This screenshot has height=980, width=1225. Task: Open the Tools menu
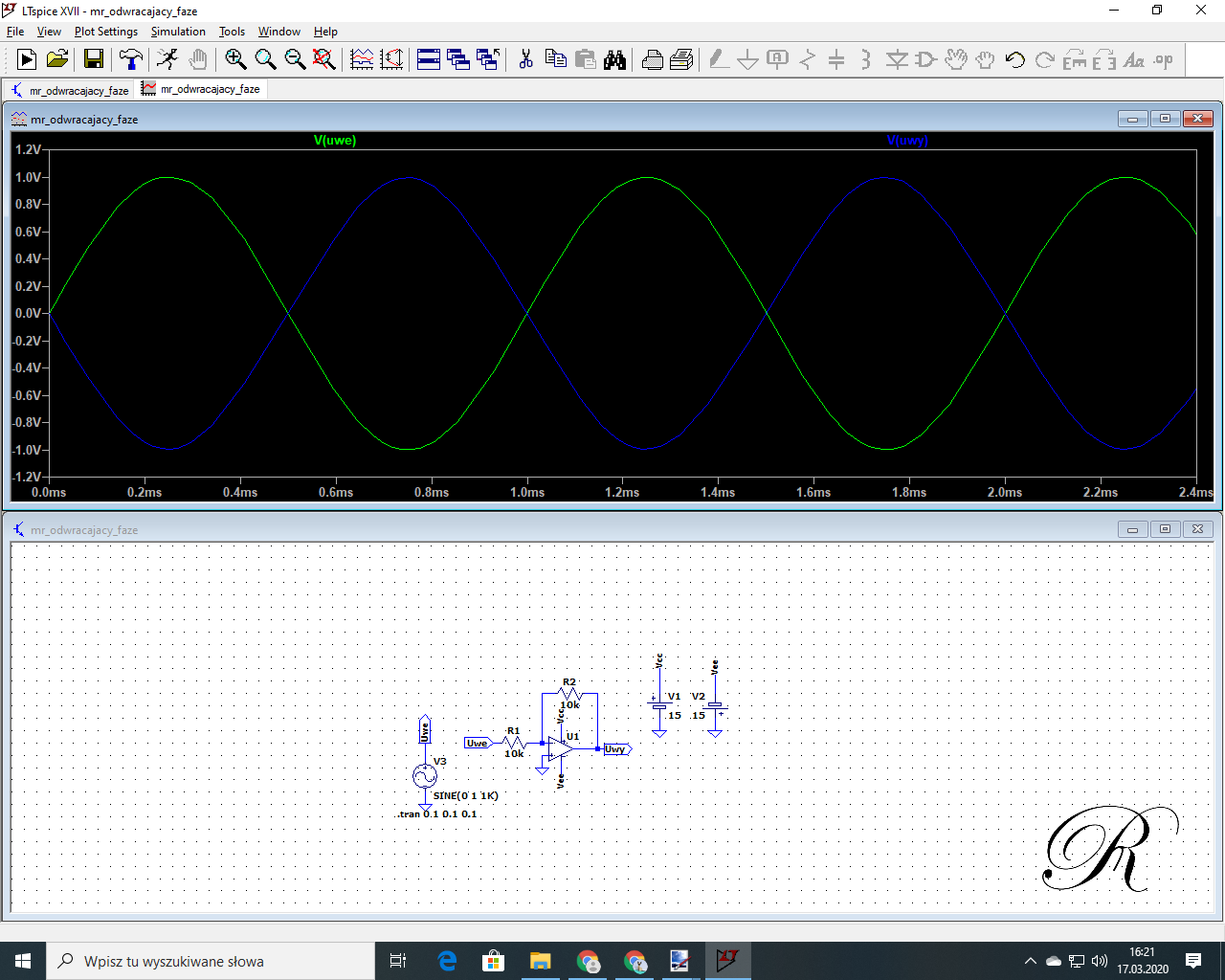pyautogui.click(x=232, y=32)
